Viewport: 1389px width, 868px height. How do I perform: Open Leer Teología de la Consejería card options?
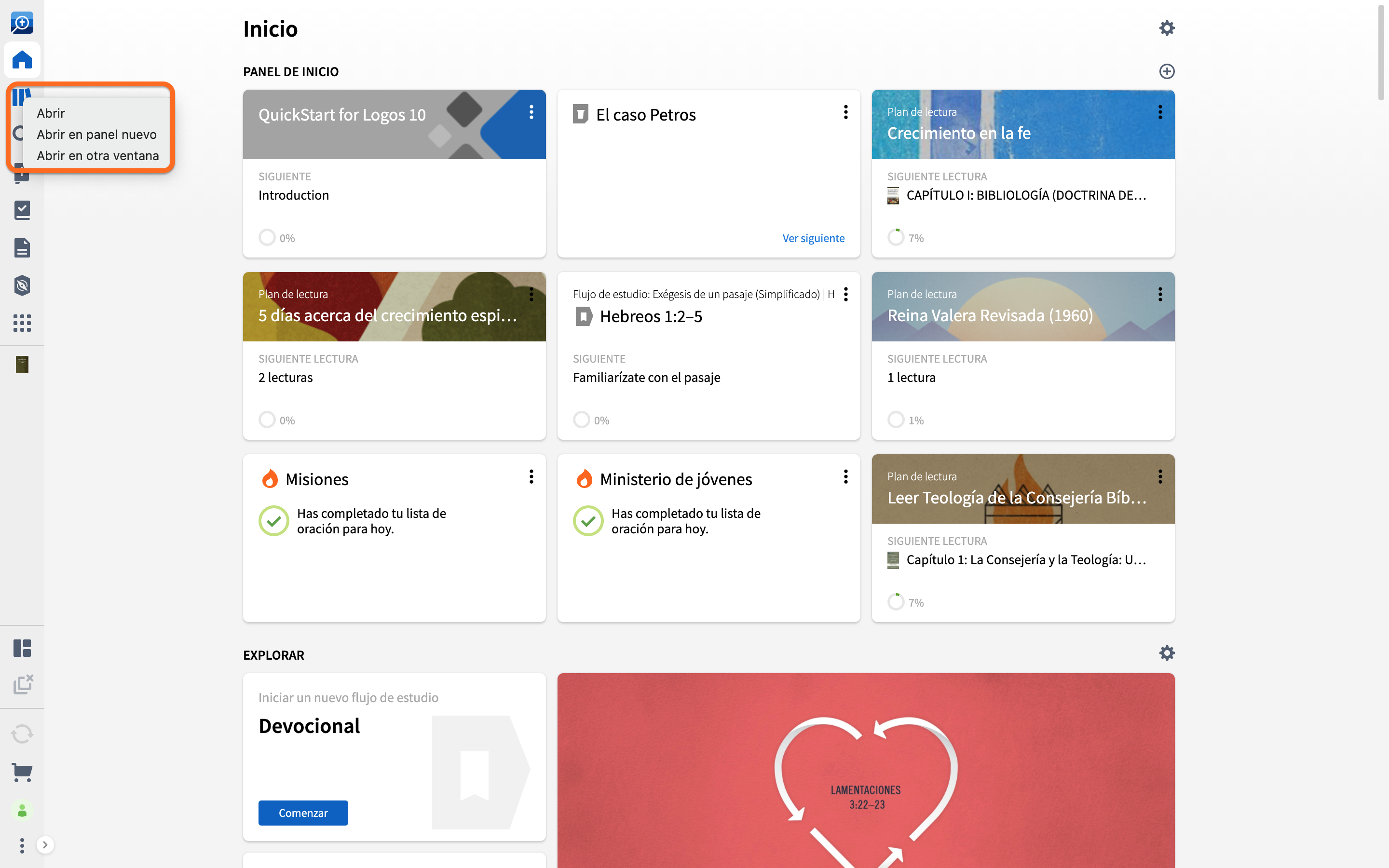click(1160, 476)
